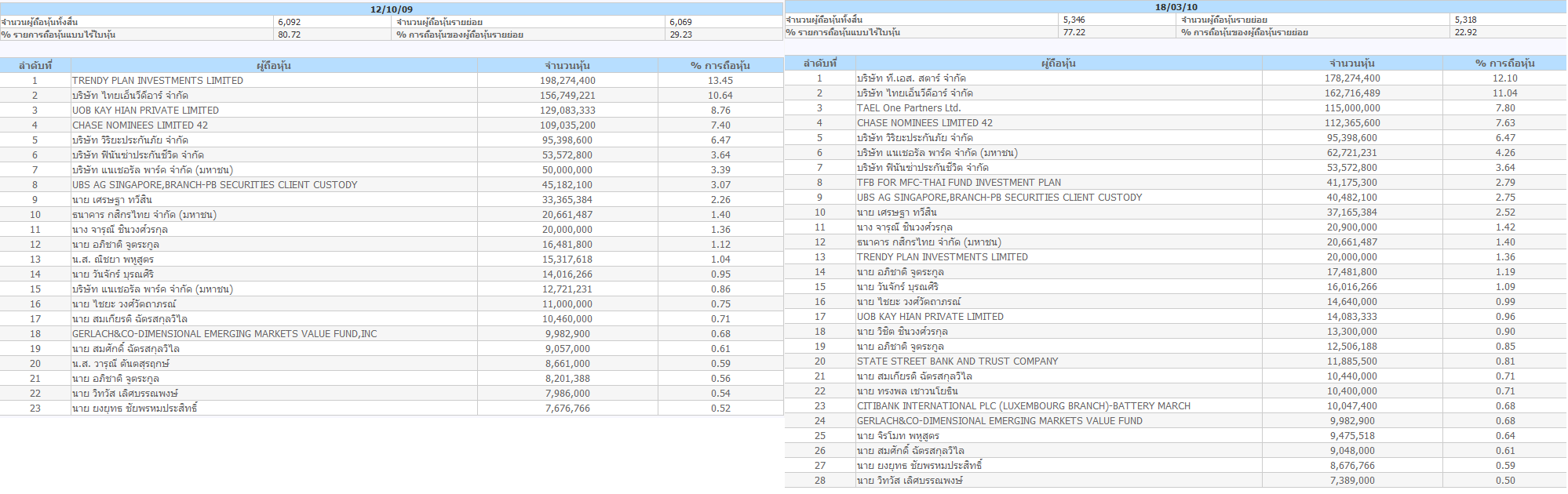
Task: Click share count 40,482,100
Action: coord(1352,198)
